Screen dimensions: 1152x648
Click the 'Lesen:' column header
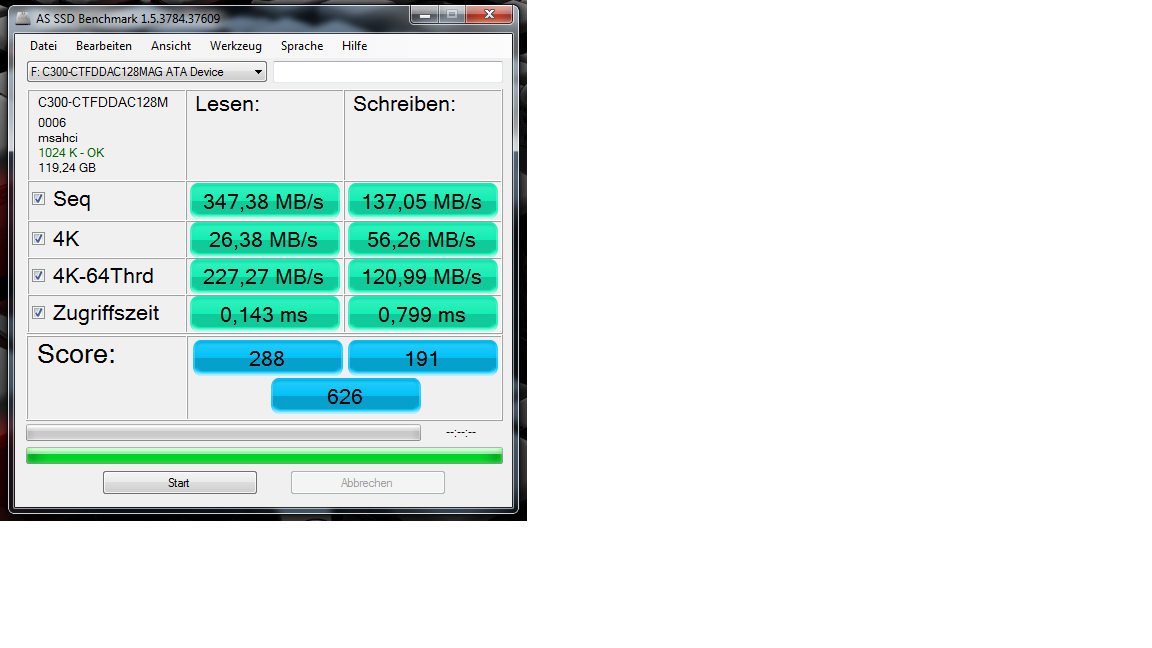[x=227, y=104]
